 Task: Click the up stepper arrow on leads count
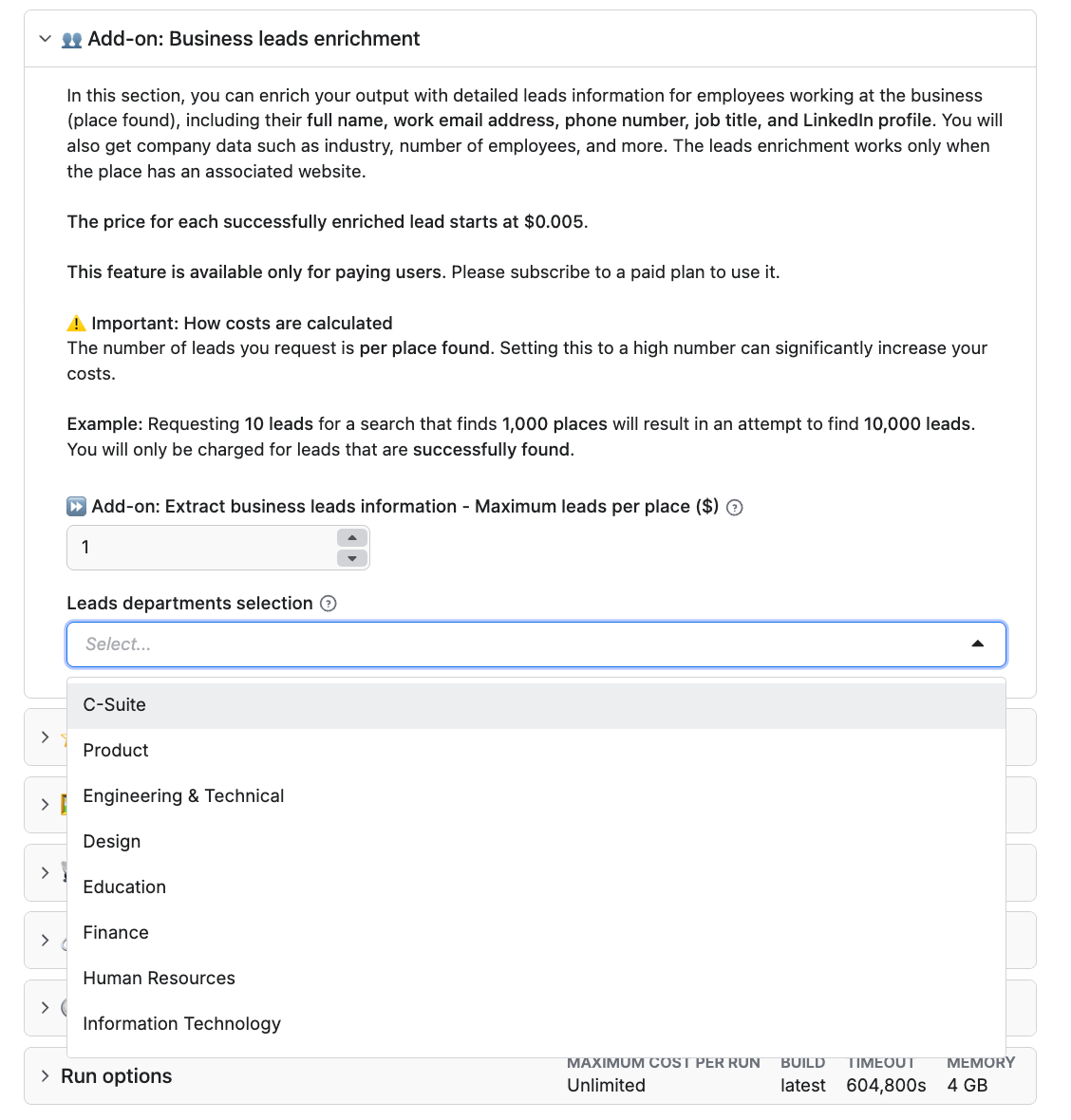351,537
